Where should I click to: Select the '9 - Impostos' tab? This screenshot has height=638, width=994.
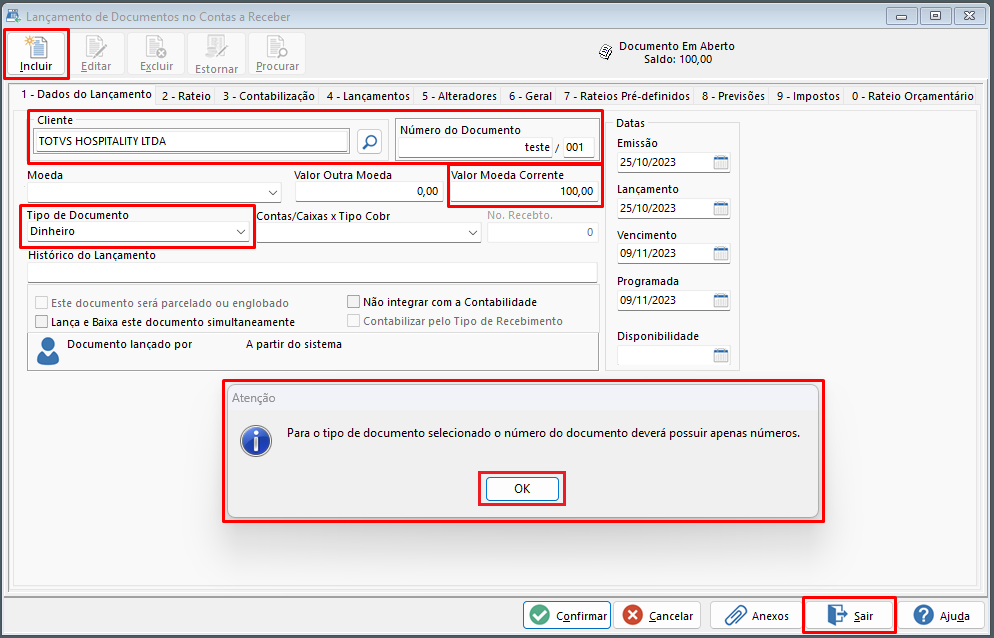(x=808, y=96)
